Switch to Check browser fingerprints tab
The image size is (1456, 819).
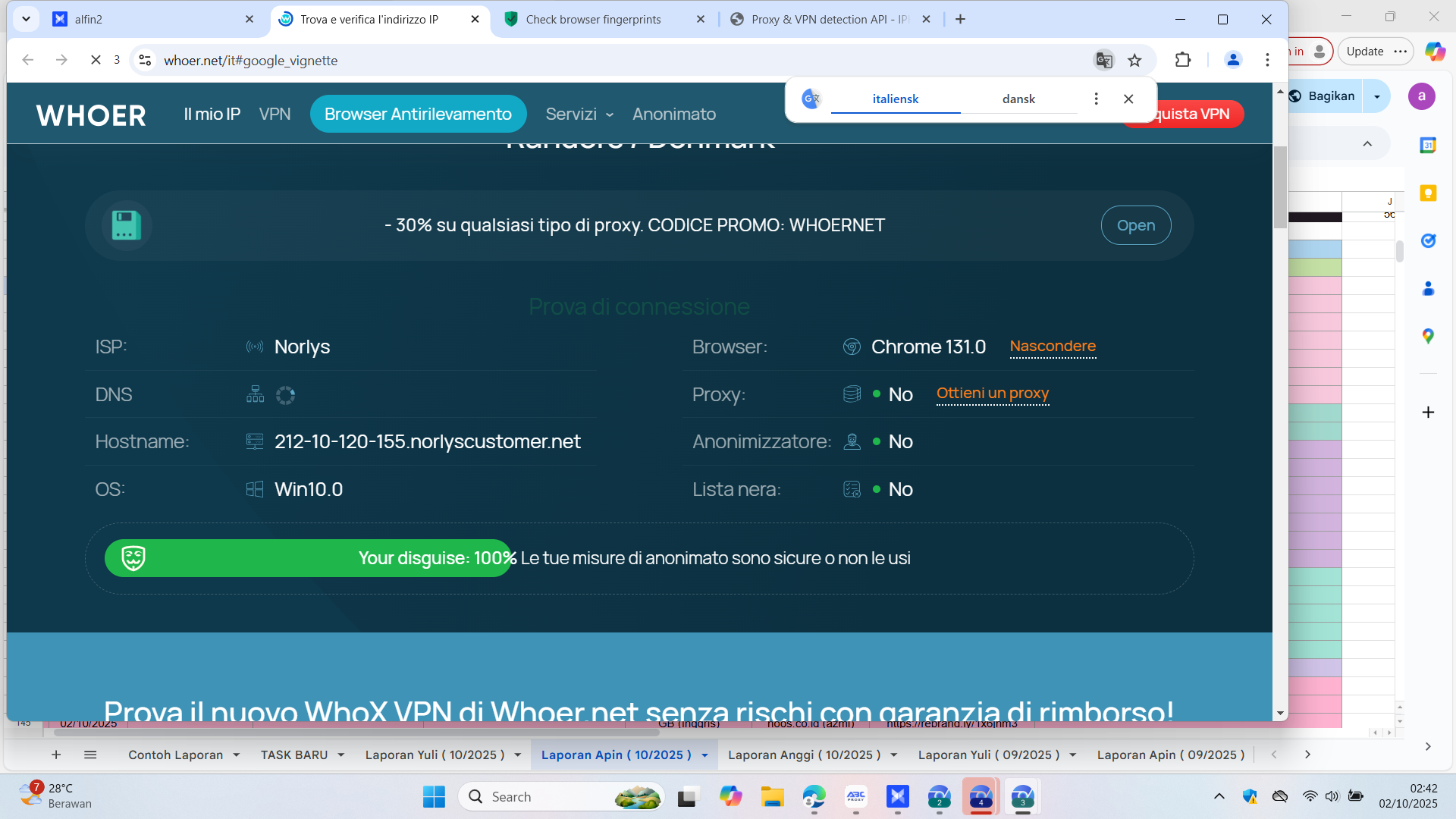(593, 20)
